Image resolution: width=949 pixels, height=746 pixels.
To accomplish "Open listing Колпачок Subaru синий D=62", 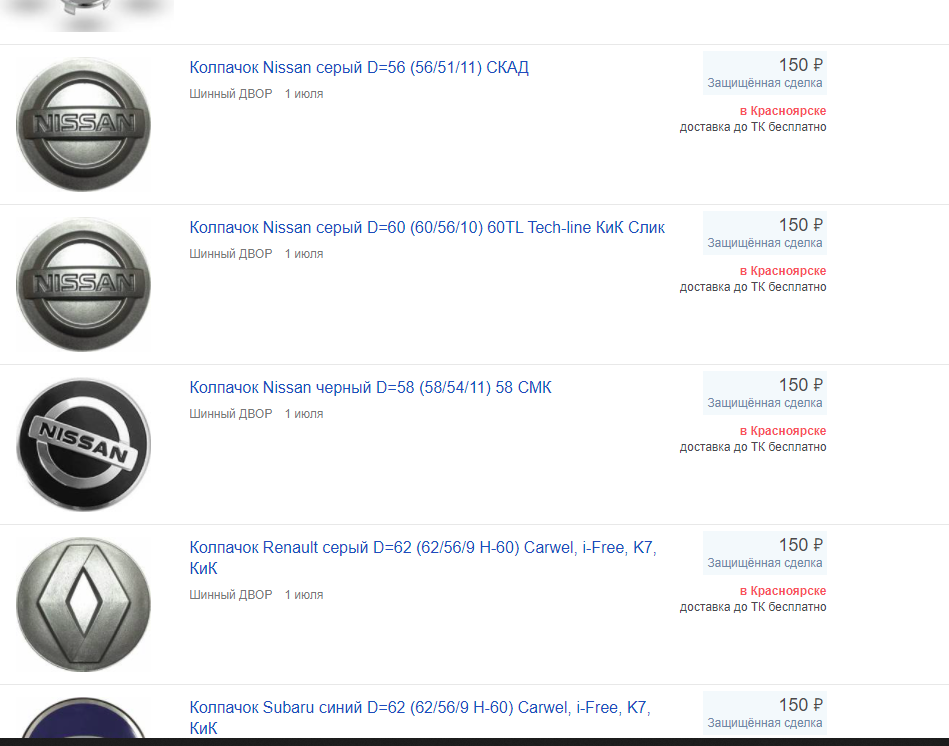I will [x=419, y=718].
